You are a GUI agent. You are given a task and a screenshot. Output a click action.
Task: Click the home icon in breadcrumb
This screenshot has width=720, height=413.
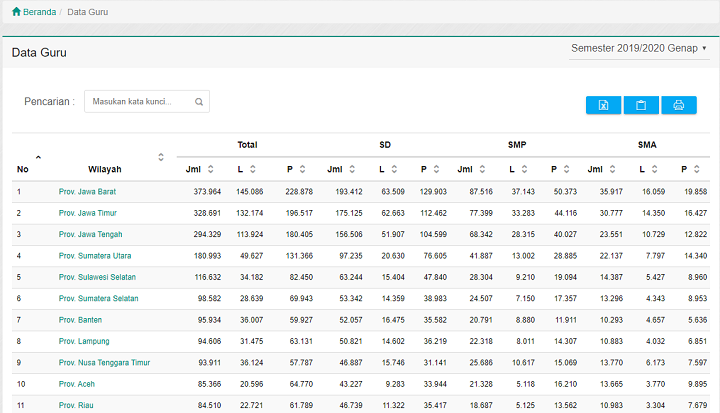(17, 11)
